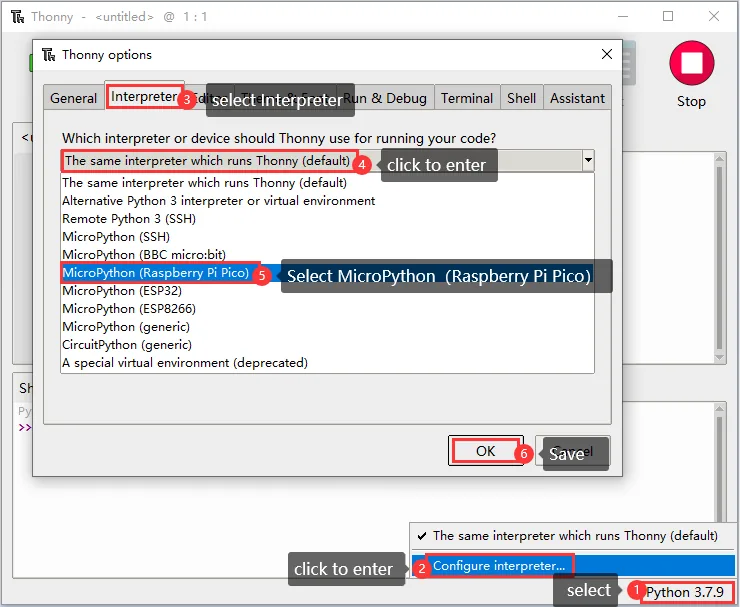Select checked default interpreter entry in popup menu
This screenshot has width=740, height=607.
(x=573, y=536)
